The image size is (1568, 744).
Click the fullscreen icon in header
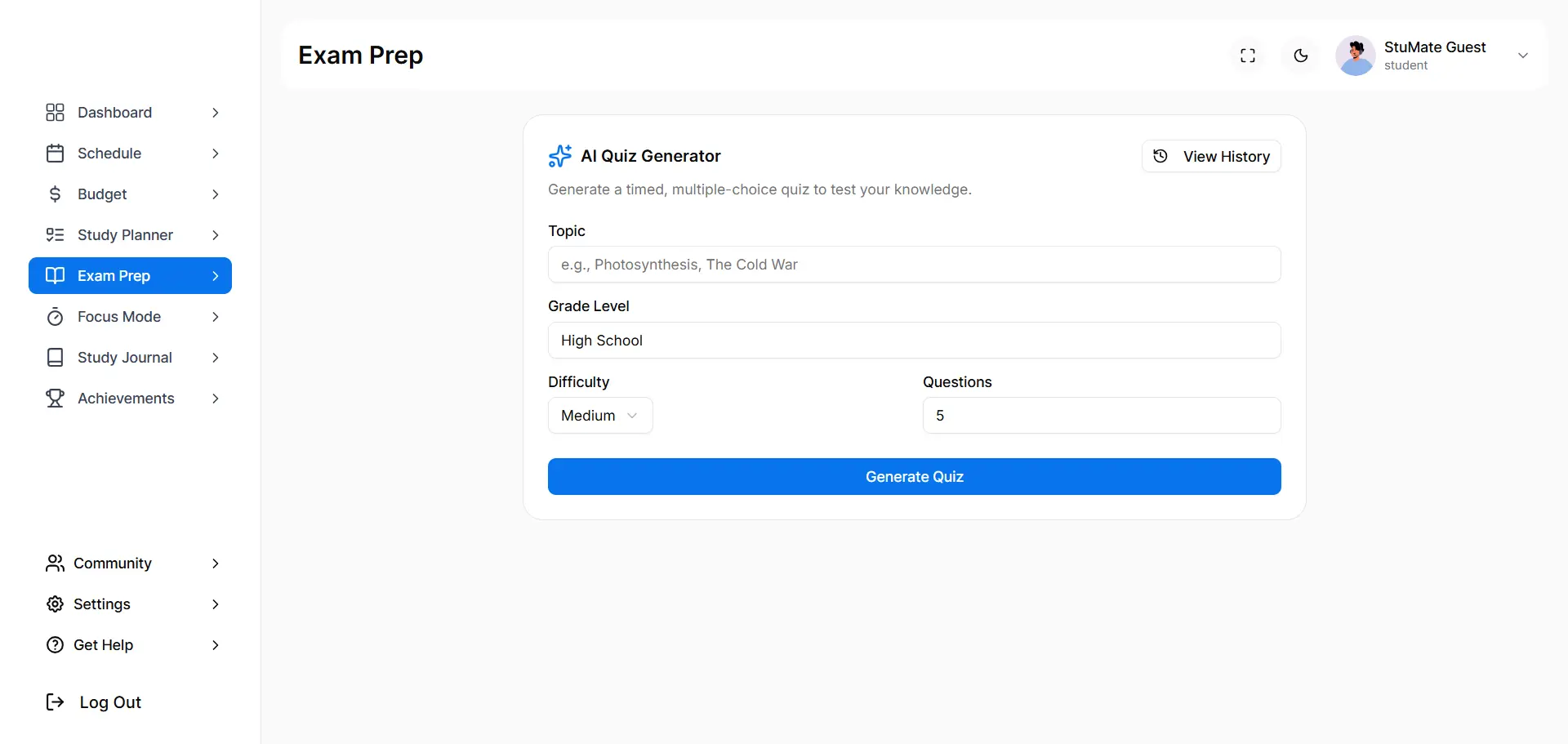pyautogui.click(x=1247, y=56)
